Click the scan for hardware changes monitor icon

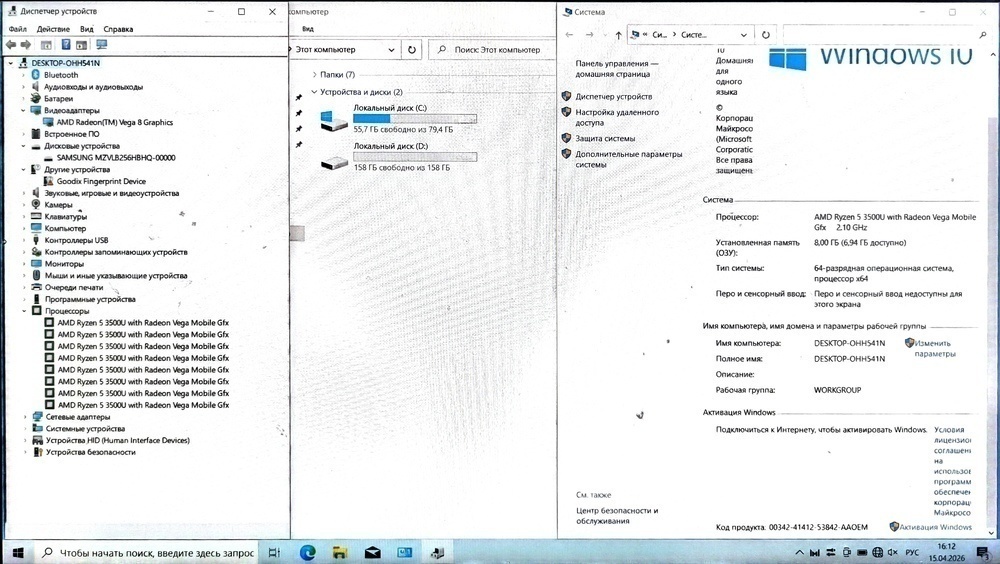[x=101, y=45]
